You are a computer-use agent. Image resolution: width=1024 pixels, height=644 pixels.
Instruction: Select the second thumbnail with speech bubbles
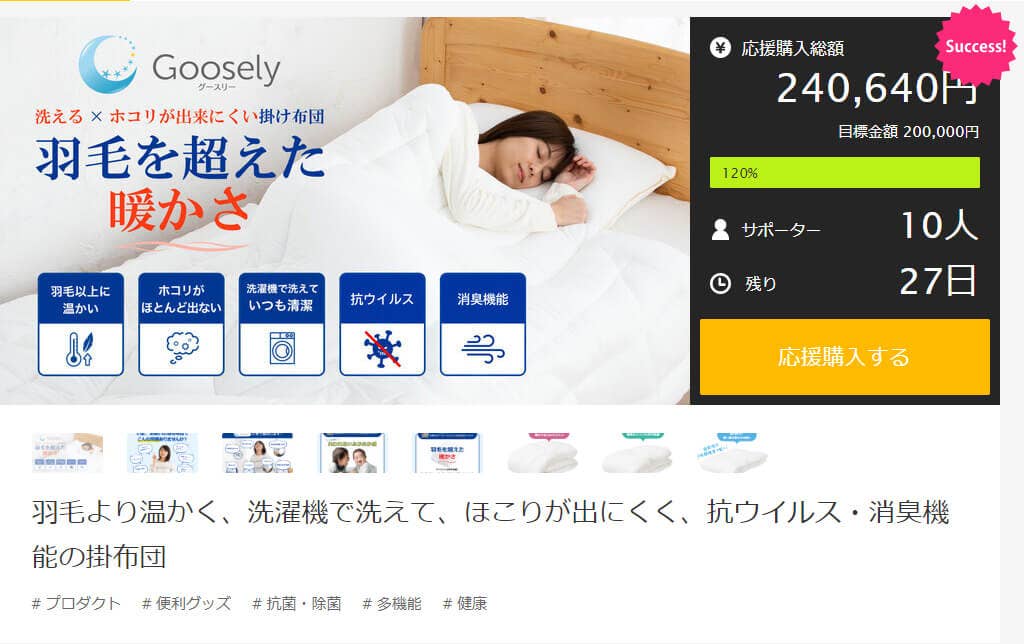click(x=162, y=453)
